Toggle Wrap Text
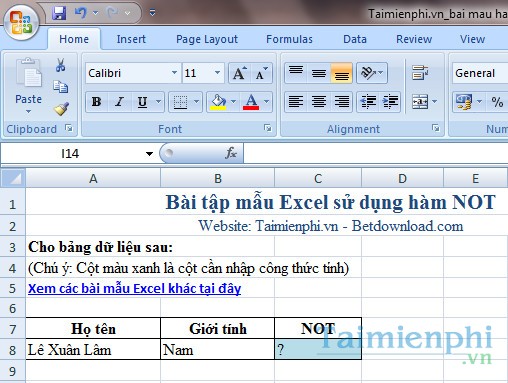The image size is (508, 383). coord(420,73)
